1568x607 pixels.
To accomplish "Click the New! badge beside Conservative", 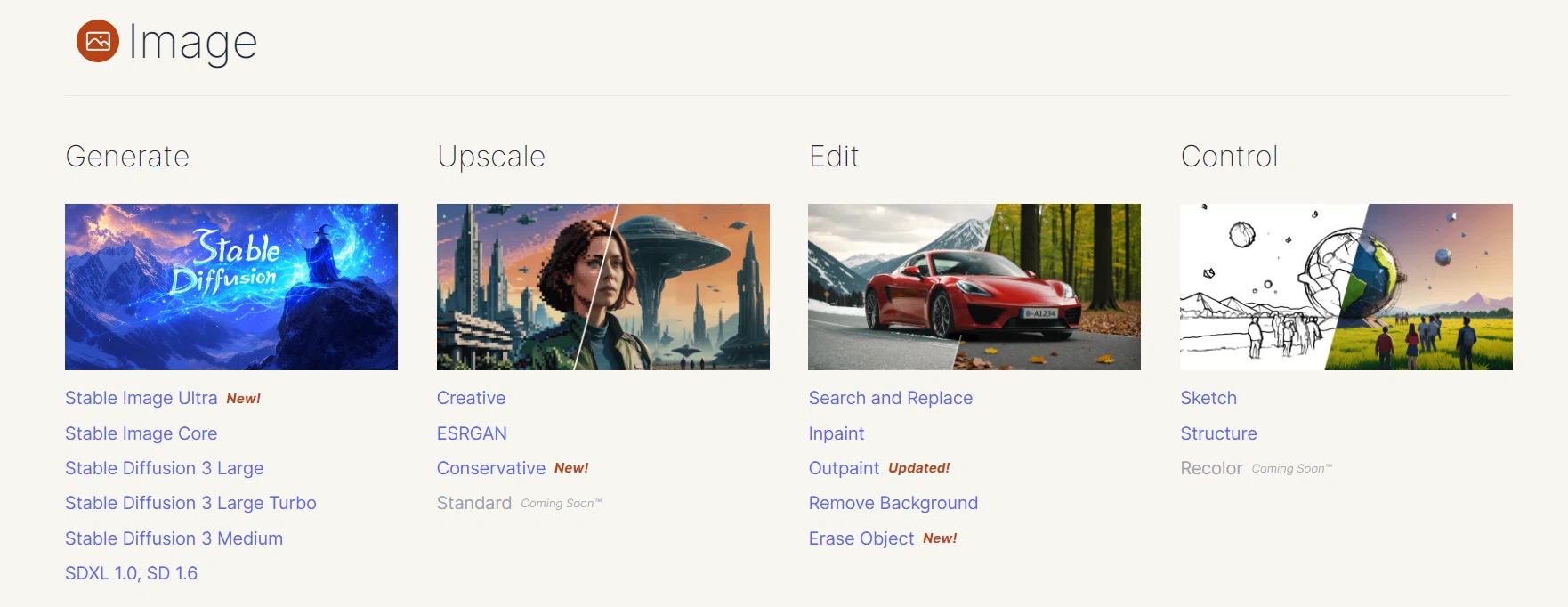I will tap(571, 468).
